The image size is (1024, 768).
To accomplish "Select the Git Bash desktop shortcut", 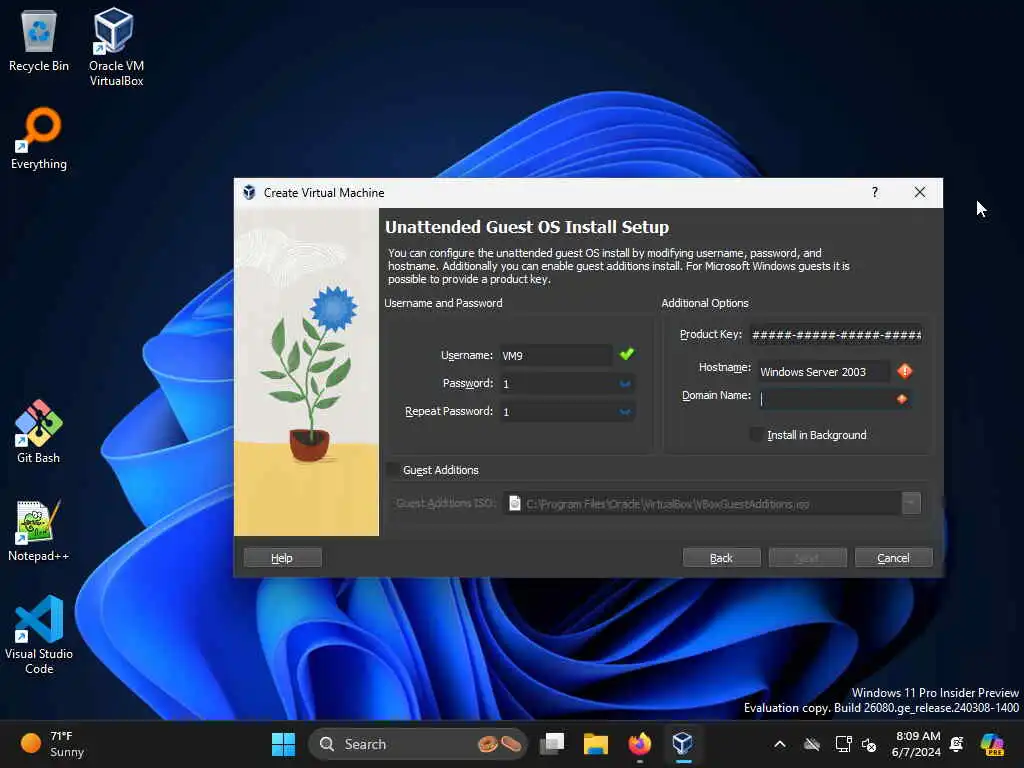I will point(39,432).
